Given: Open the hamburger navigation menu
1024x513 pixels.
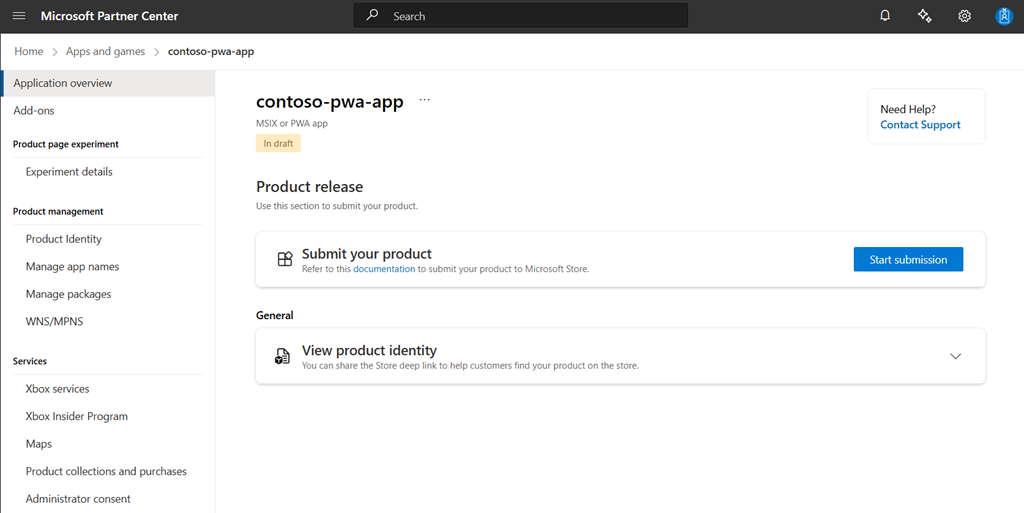Looking at the screenshot, I should [x=19, y=16].
